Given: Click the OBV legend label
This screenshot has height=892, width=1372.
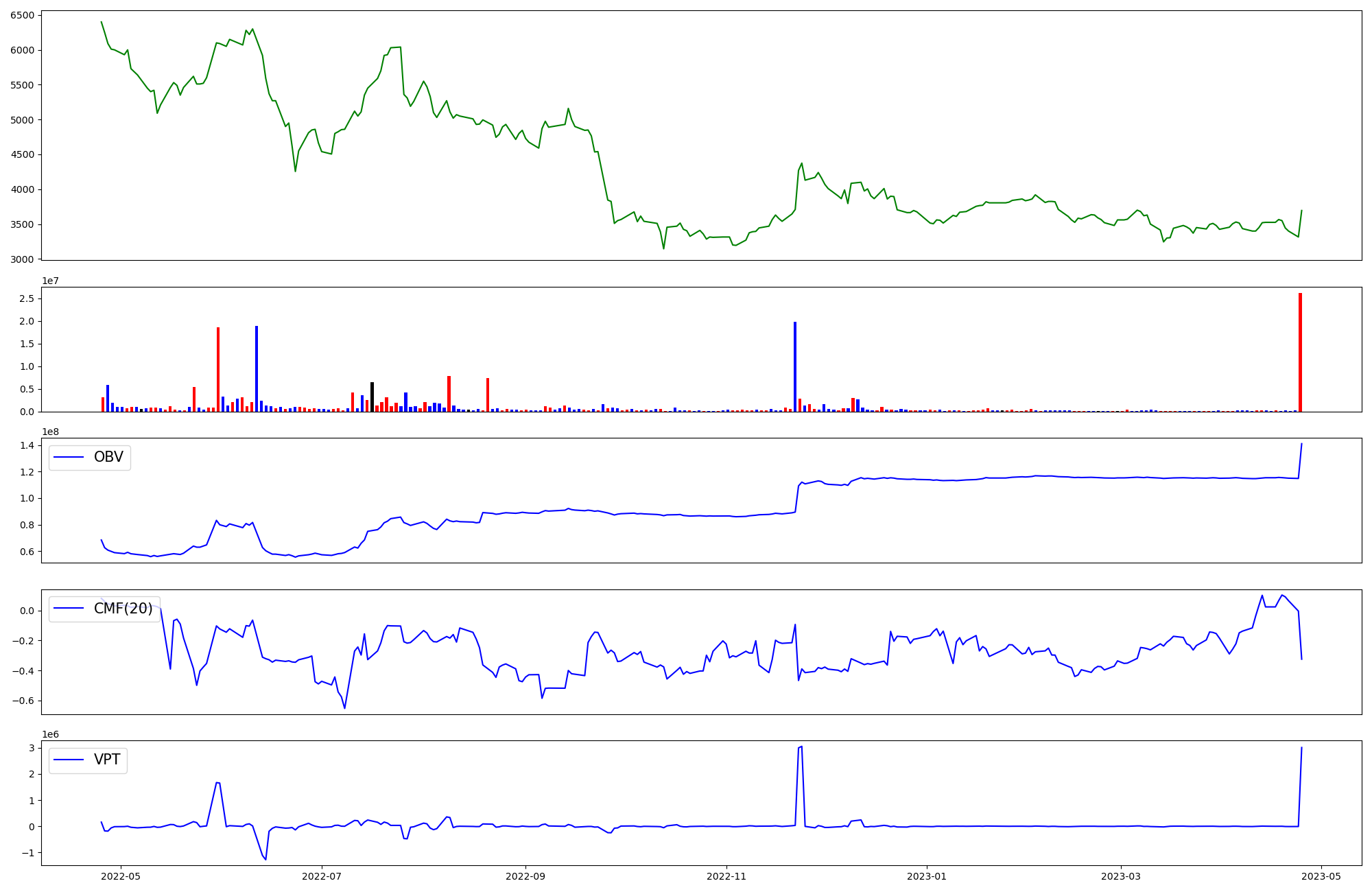Looking at the screenshot, I should coord(108,457).
